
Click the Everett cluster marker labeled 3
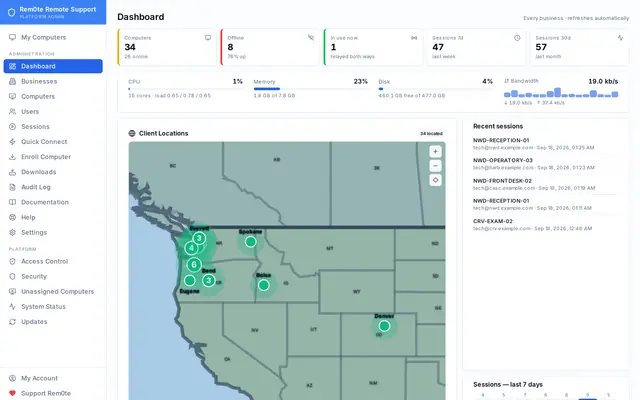[199, 238]
